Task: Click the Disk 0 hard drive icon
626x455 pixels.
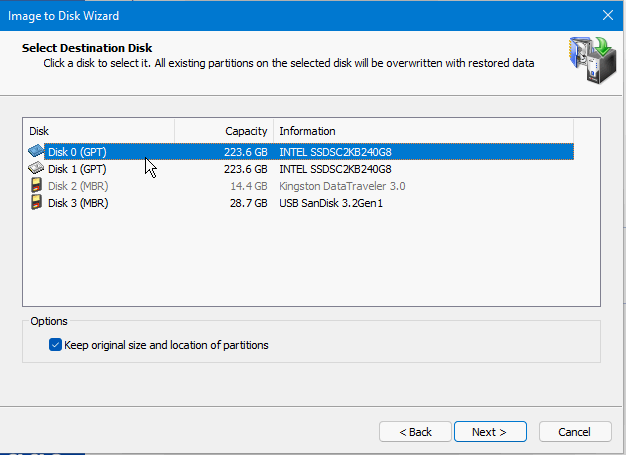Action: tap(36, 152)
